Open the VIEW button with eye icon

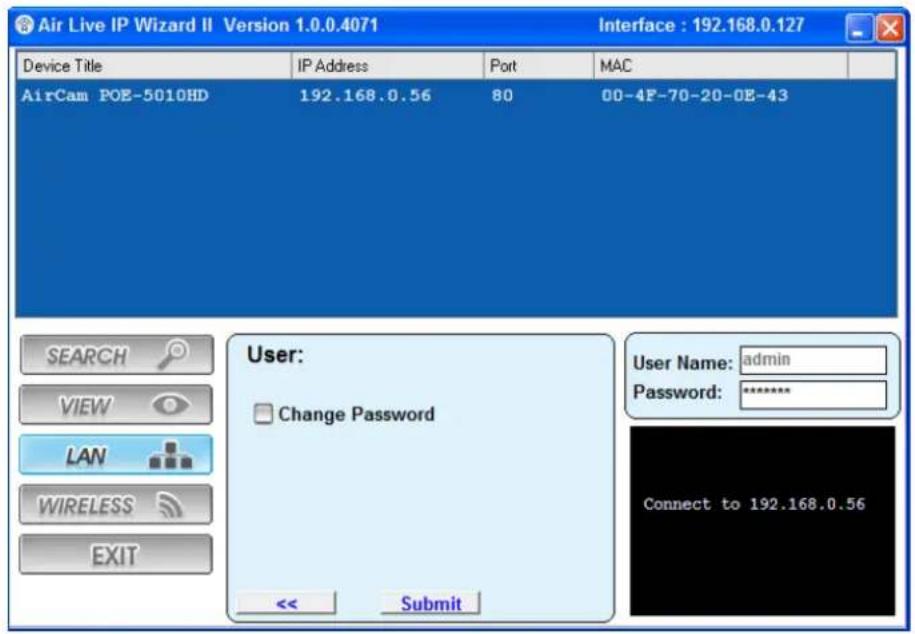116,404
